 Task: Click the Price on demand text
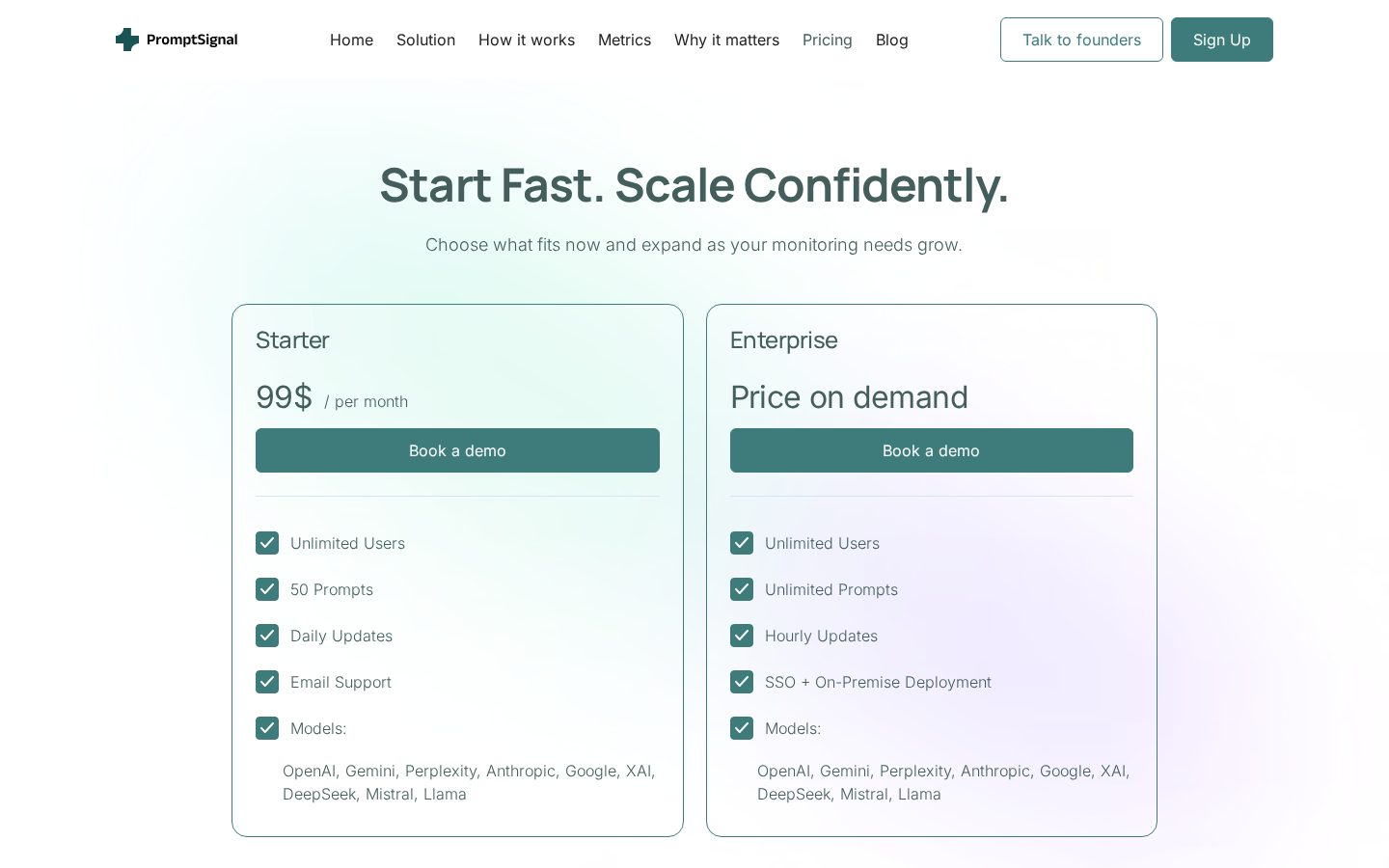tap(849, 397)
